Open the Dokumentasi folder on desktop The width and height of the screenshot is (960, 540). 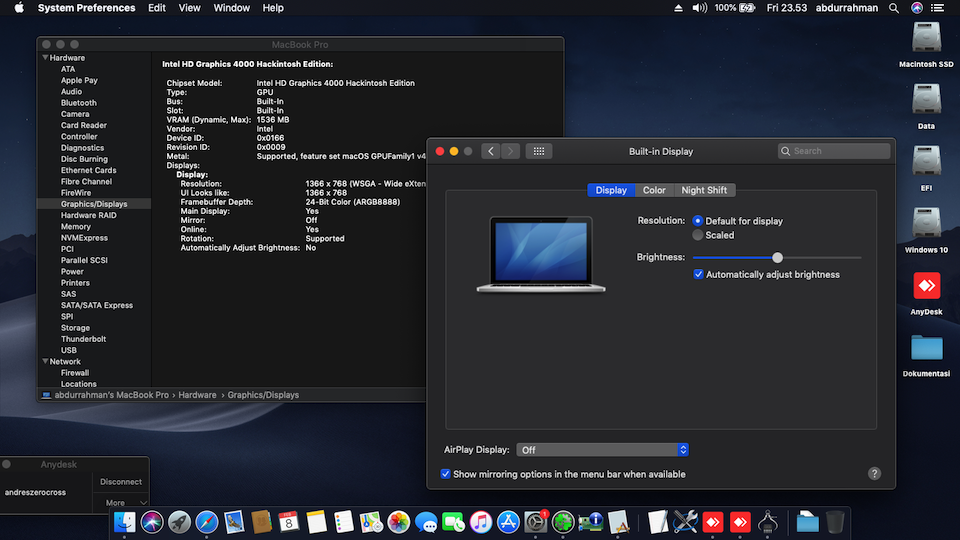click(x=926, y=348)
